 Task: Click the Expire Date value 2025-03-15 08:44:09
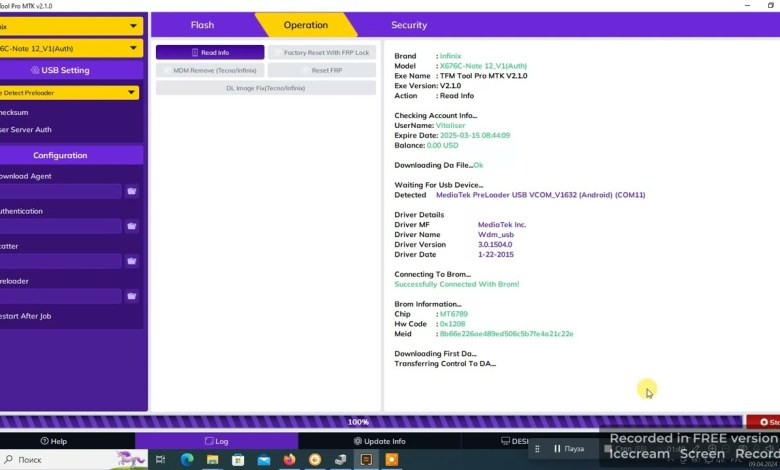(x=475, y=135)
